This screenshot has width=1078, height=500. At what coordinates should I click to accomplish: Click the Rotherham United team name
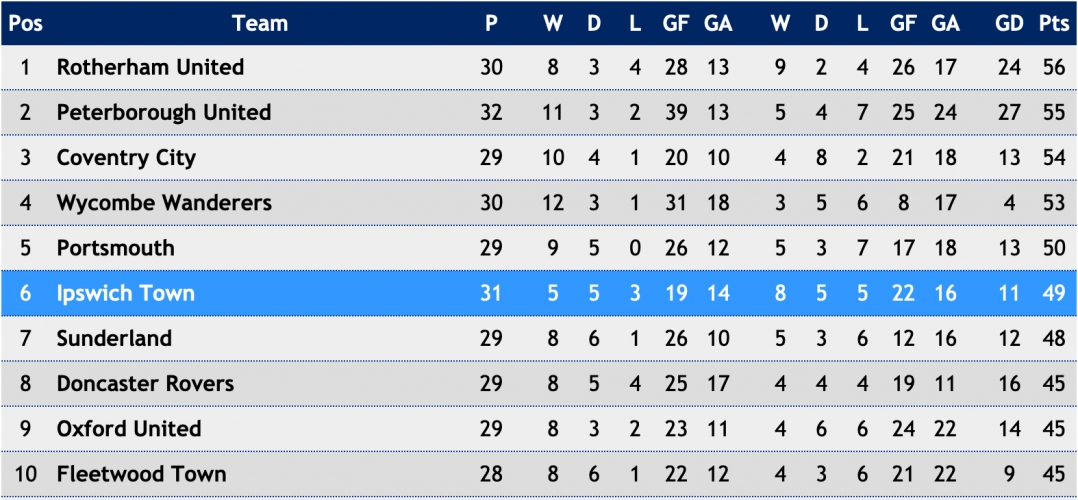click(150, 67)
